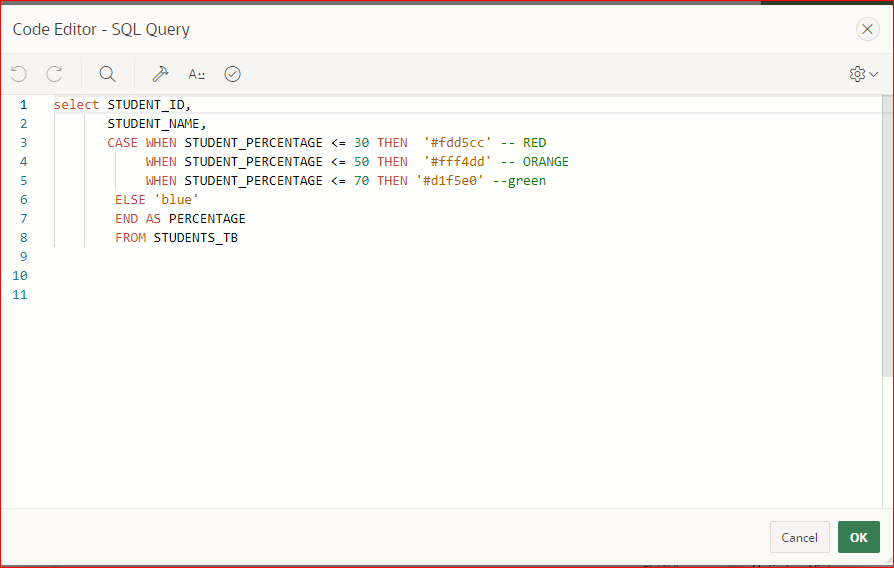This screenshot has width=894, height=568.
Task: Click the '#d1f5e0' hex color value
Action: click(450, 181)
